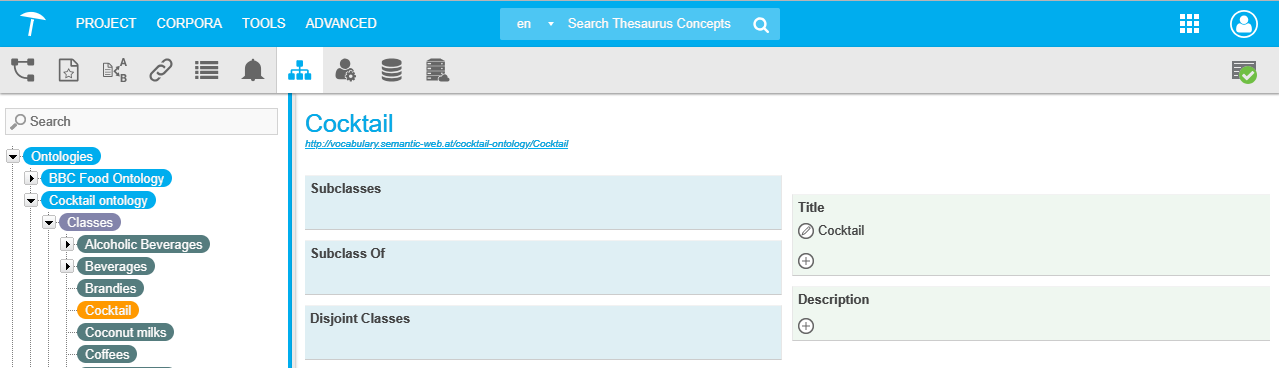Click the Cocktail page heading

[349, 123]
